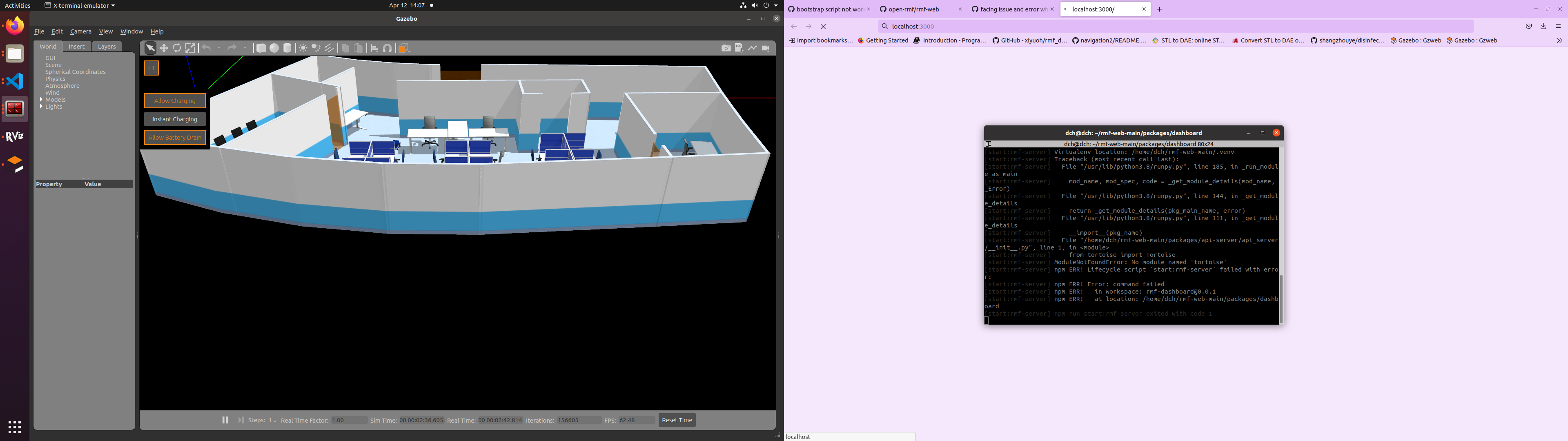Take a screenshot with camera icon

point(726,48)
